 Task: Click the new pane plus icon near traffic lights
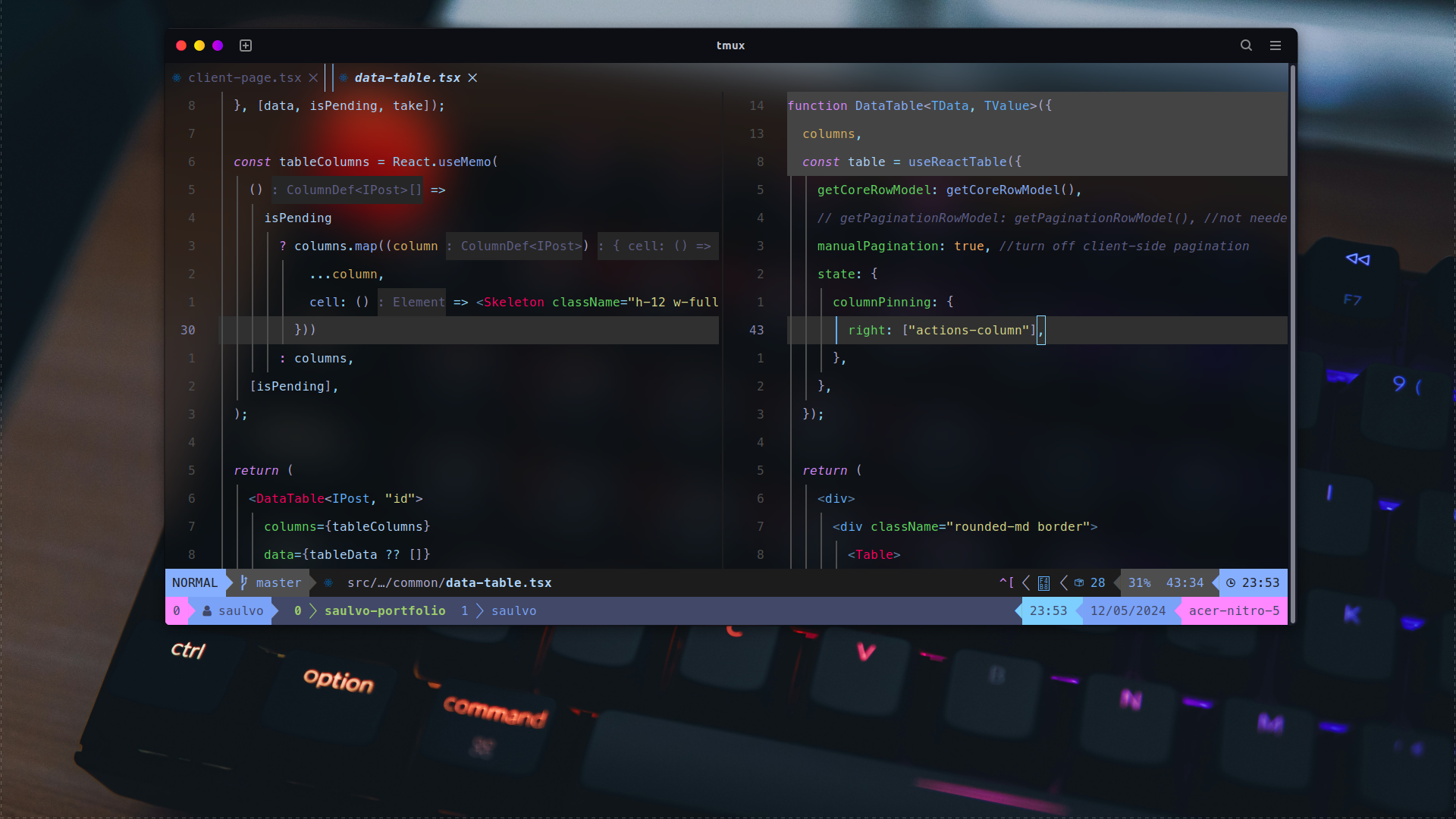click(246, 45)
